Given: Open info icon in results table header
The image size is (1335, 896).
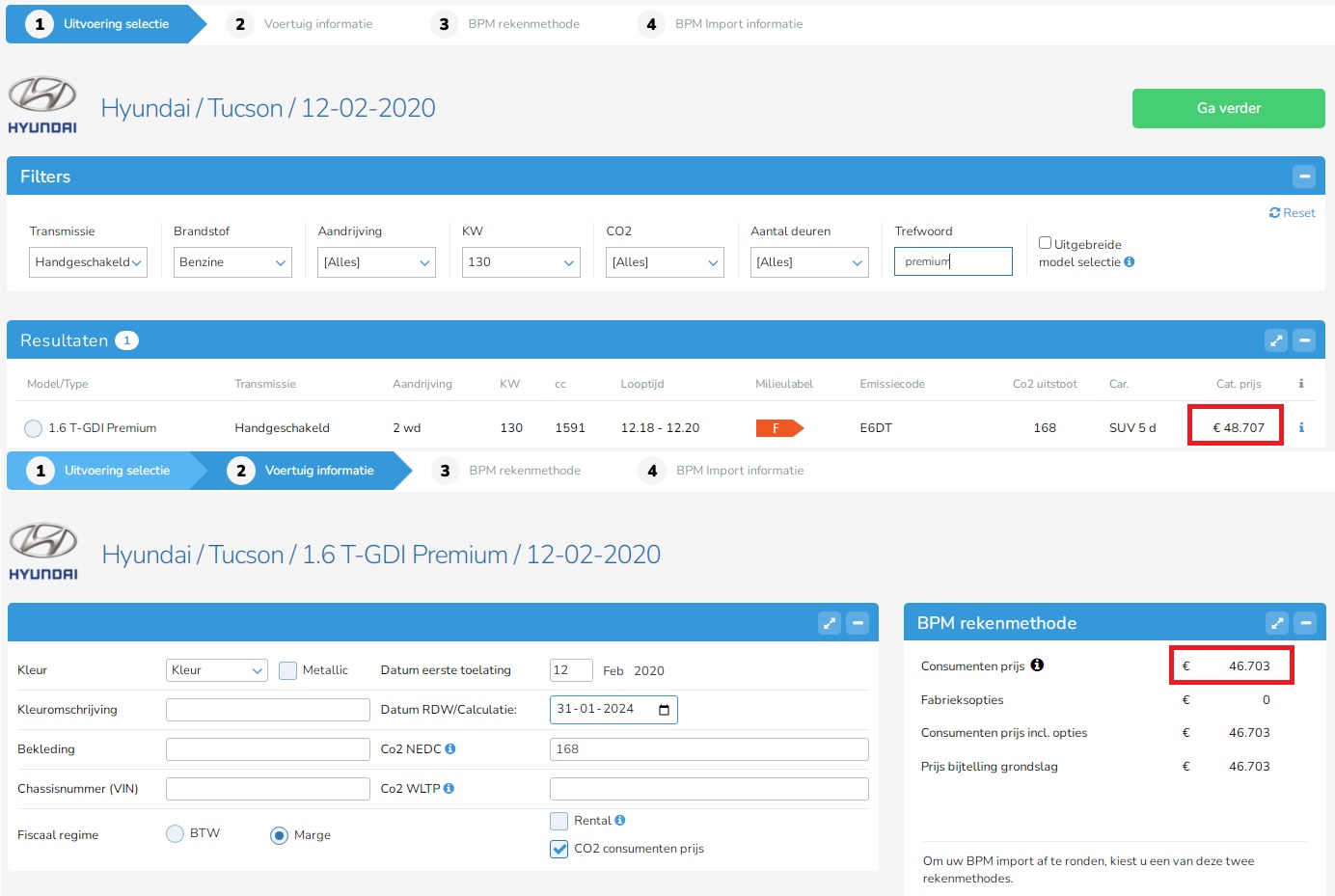Looking at the screenshot, I should click(x=1301, y=384).
